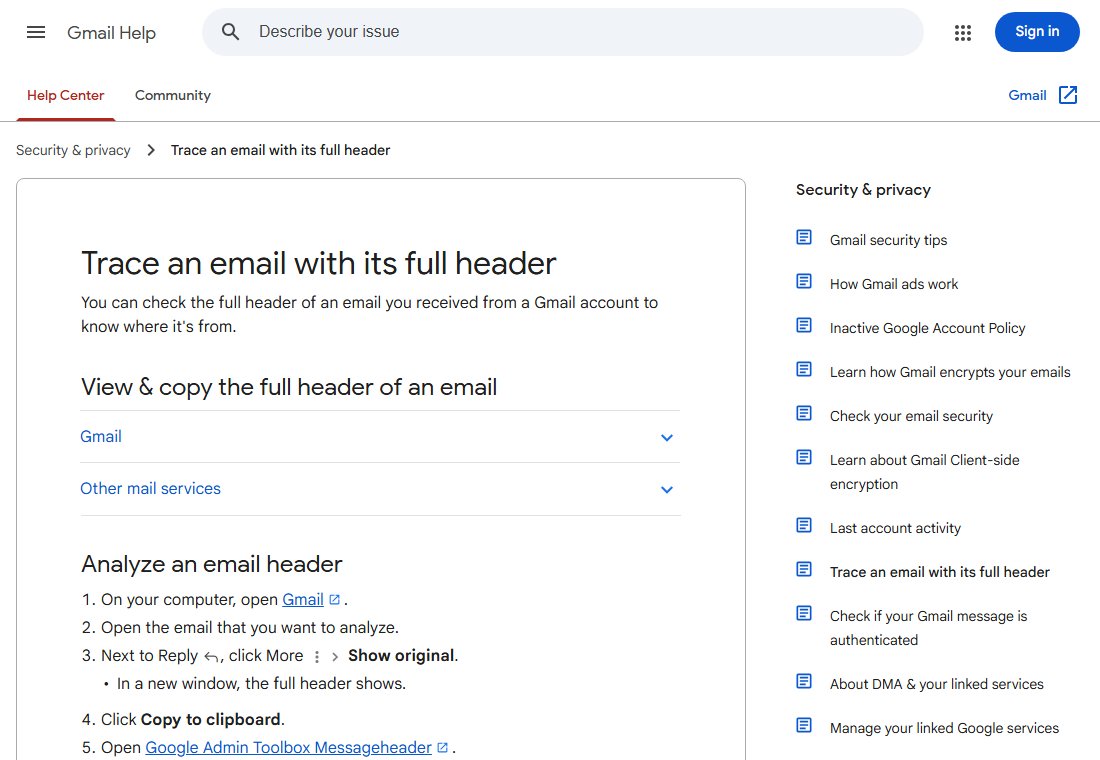The width and height of the screenshot is (1100, 760).
Task: Click the external-link icon after Messageheader link
Action: coord(442,748)
